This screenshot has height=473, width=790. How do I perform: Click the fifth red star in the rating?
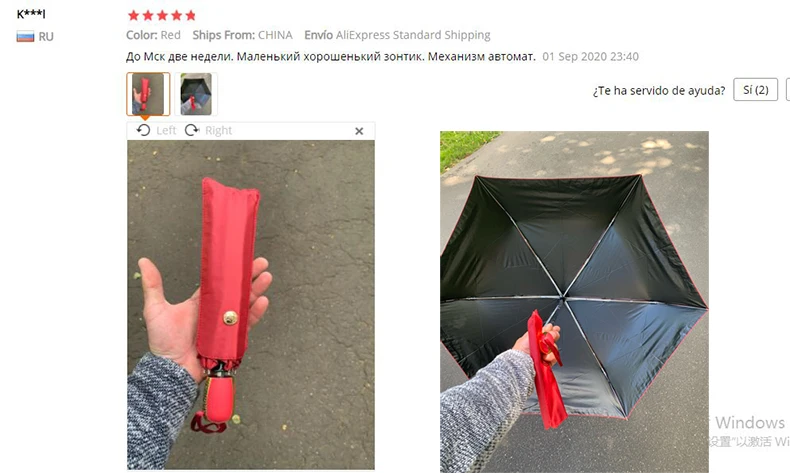point(190,15)
